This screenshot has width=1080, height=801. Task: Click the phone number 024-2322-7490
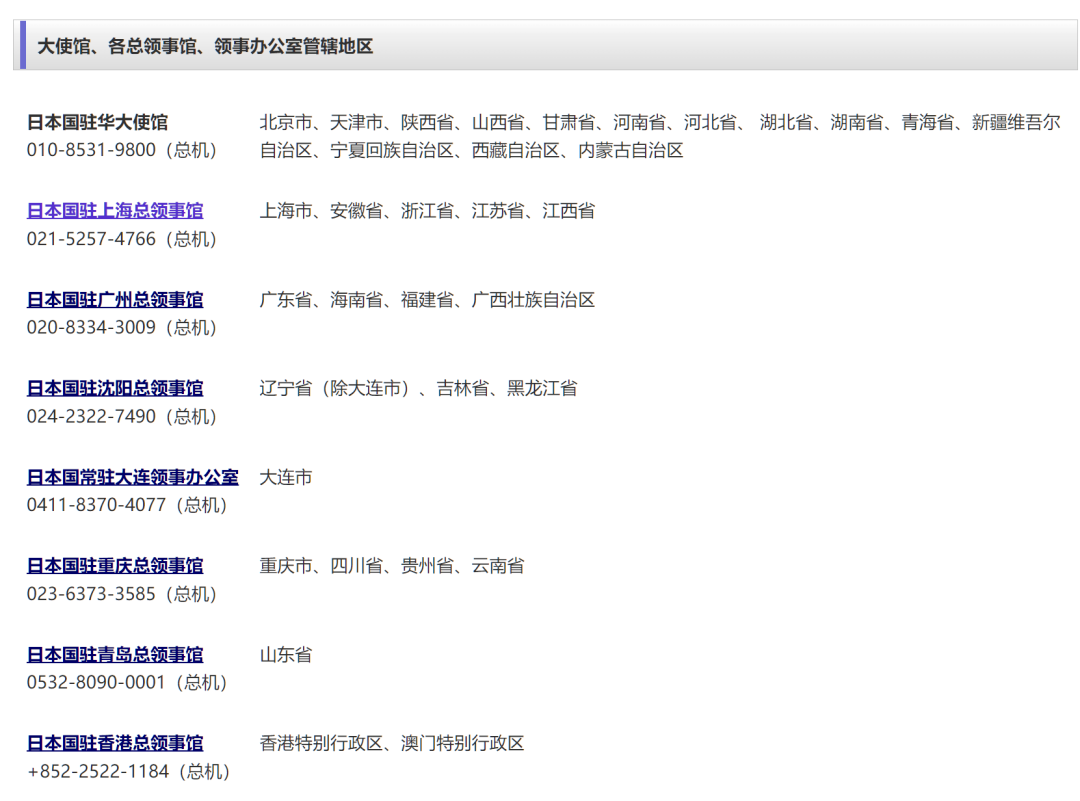[92, 416]
